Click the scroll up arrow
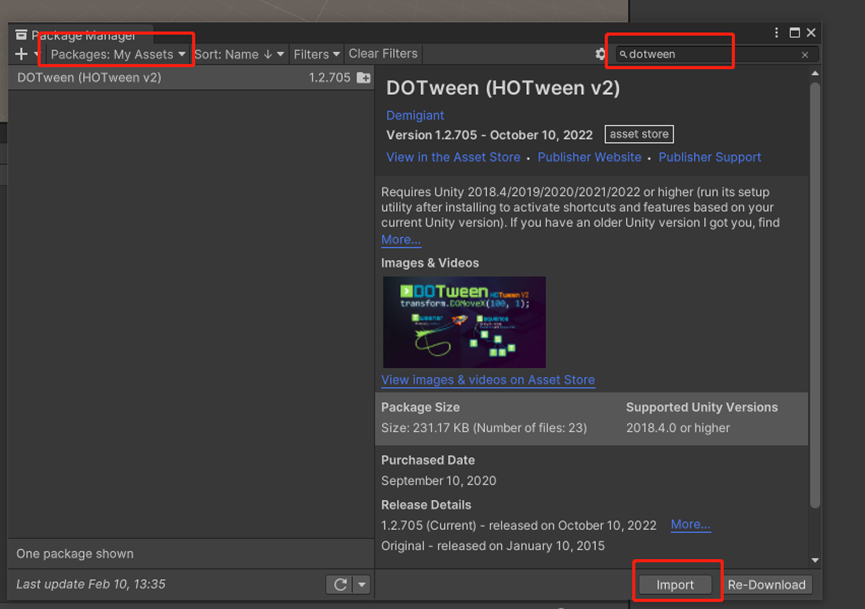 [815, 73]
